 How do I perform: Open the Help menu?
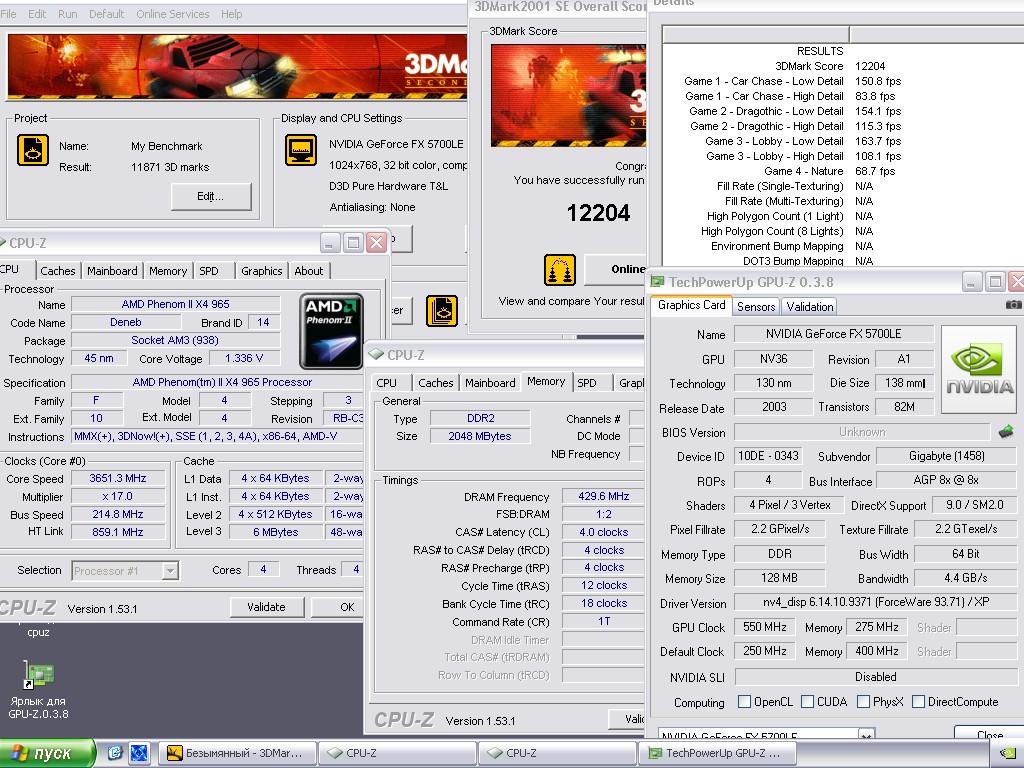tap(231, 14)
